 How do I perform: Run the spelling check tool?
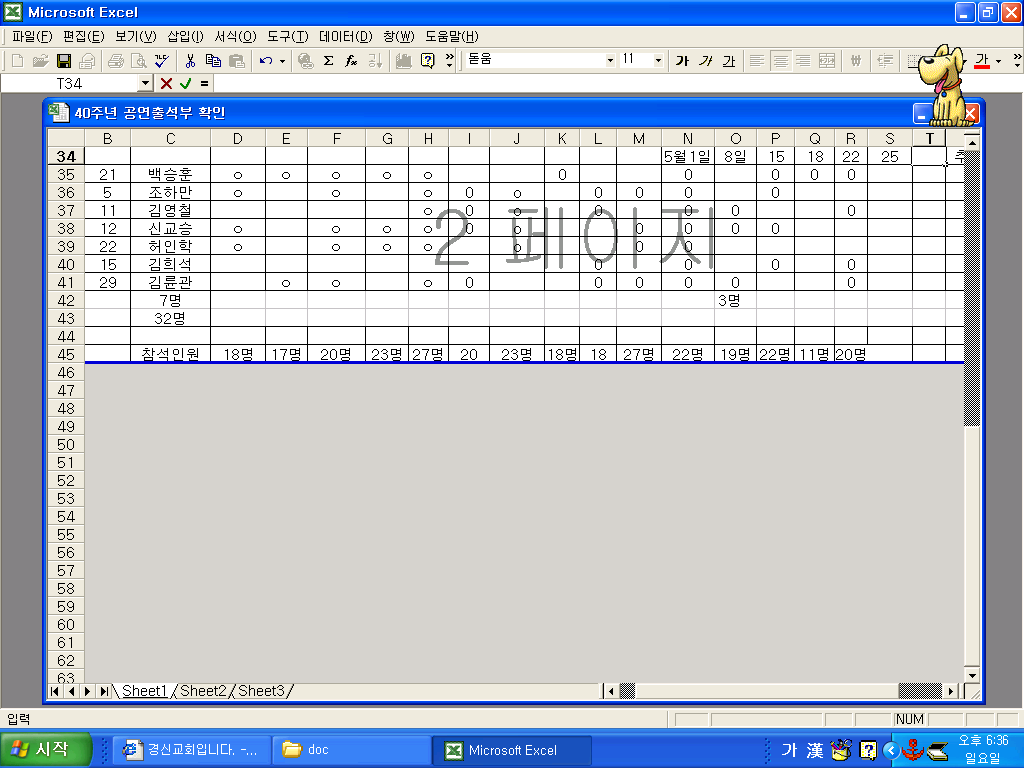[x=161, y=61]
